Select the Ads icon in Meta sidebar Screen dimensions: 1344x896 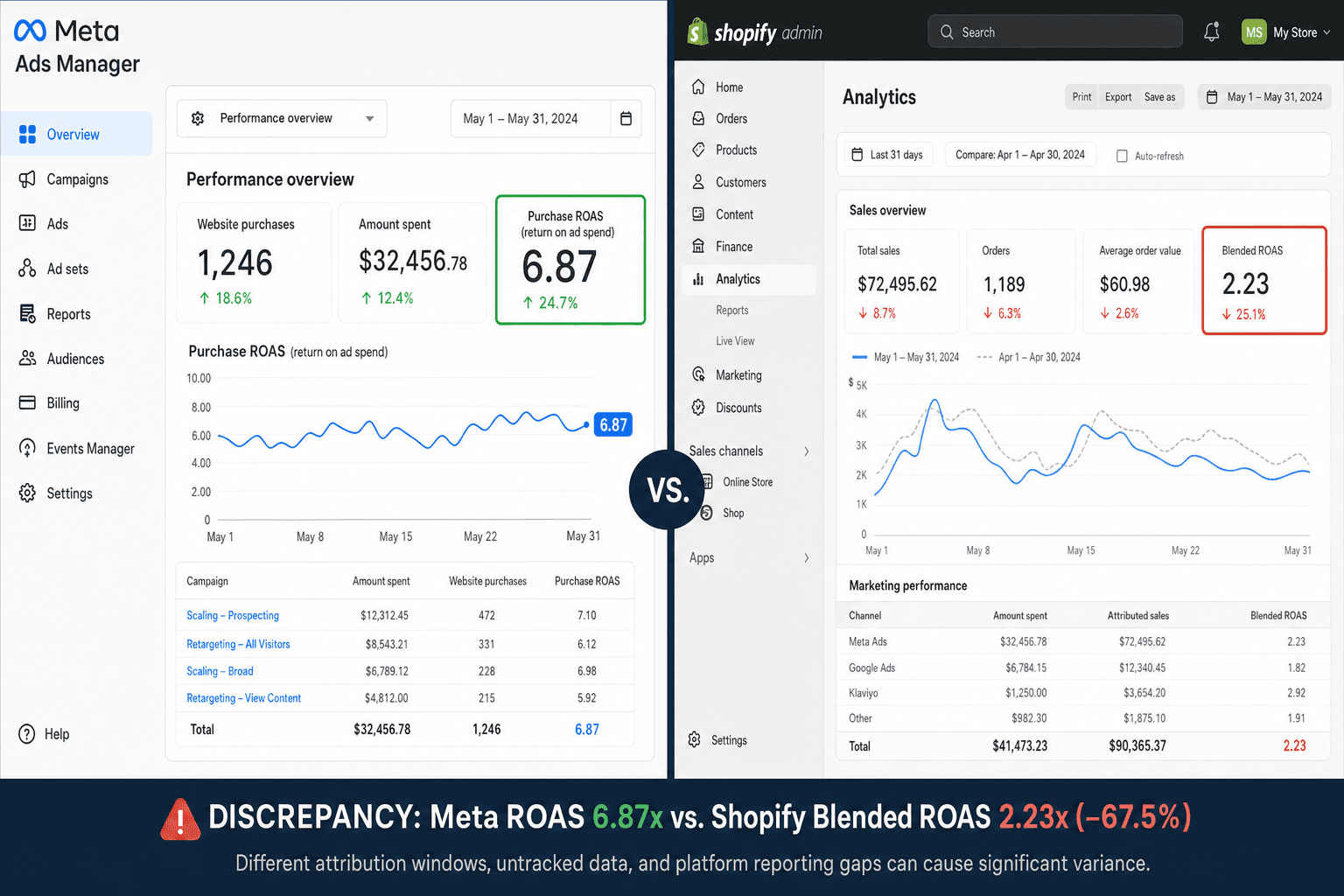coord(27,223)
